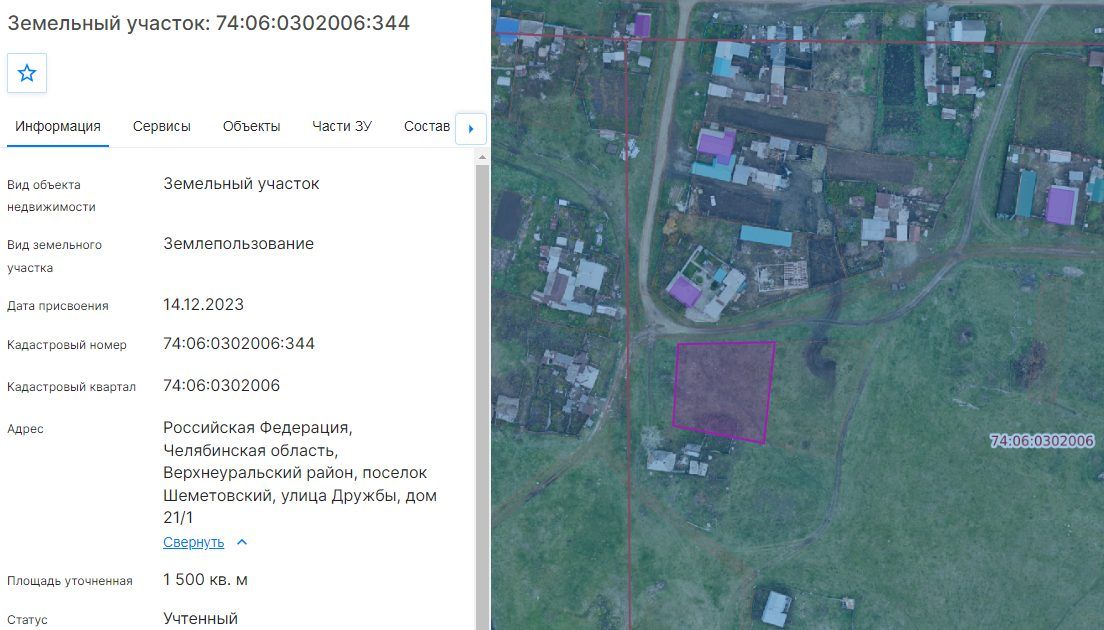Click the address text ending дом 21/1
1104x630 pixels.
tap(300, 472)
